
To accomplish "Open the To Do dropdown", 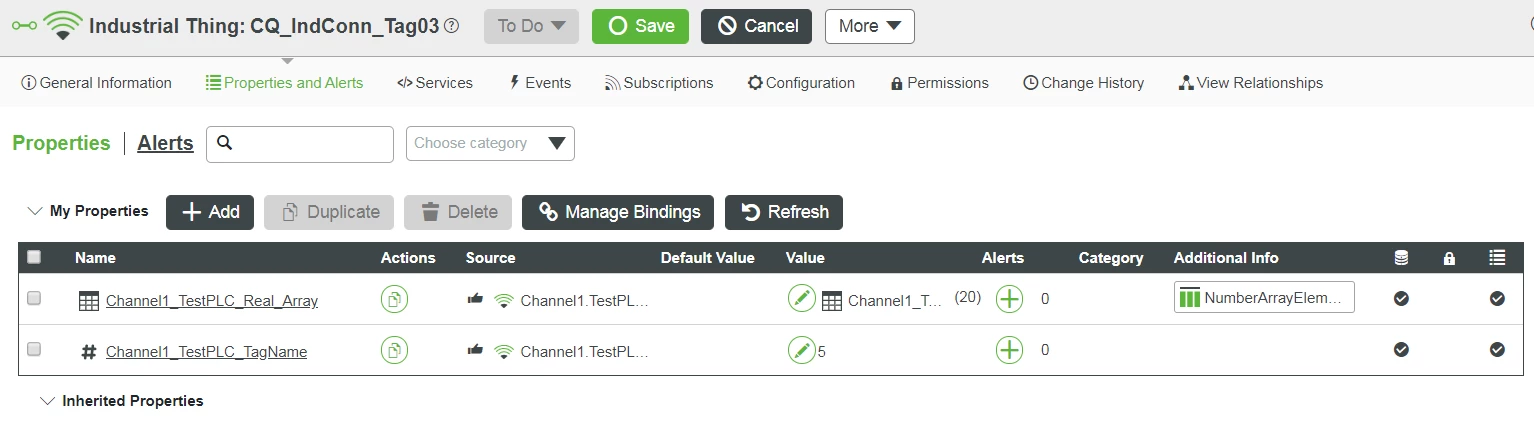I will pos(531,26).
